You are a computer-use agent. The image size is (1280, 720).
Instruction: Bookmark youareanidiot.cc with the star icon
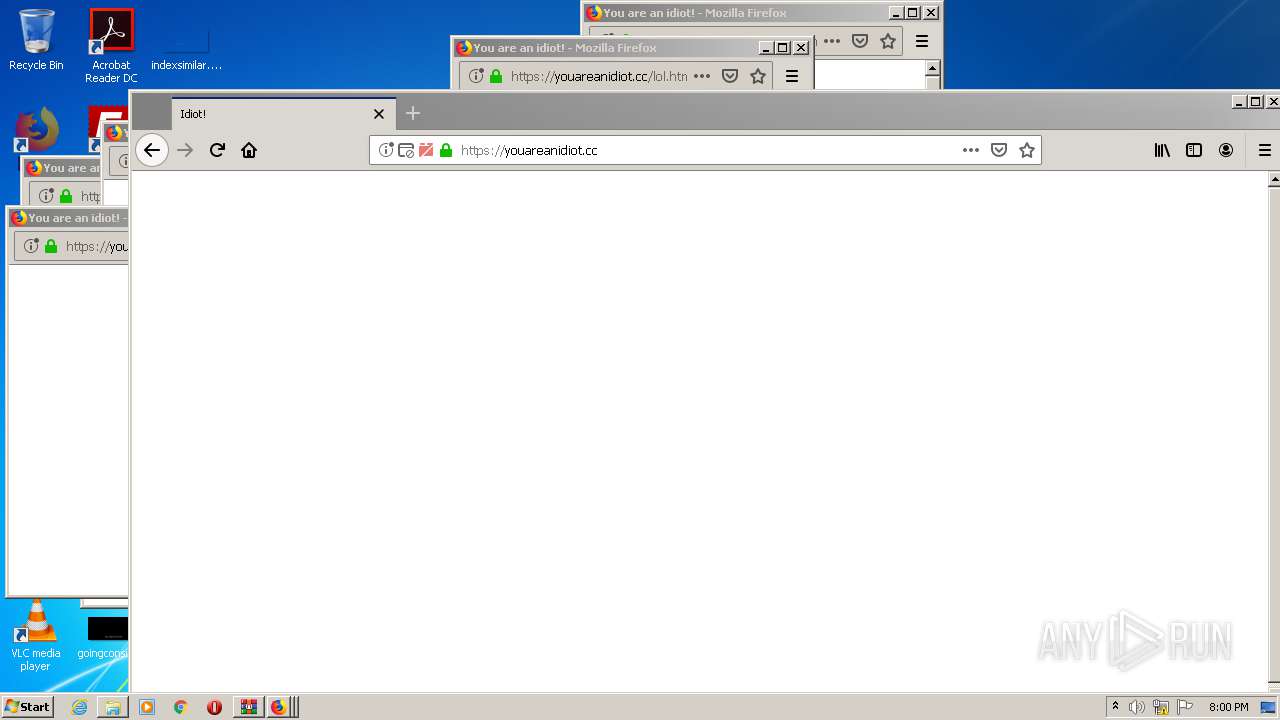click(x=1027, y=150)
